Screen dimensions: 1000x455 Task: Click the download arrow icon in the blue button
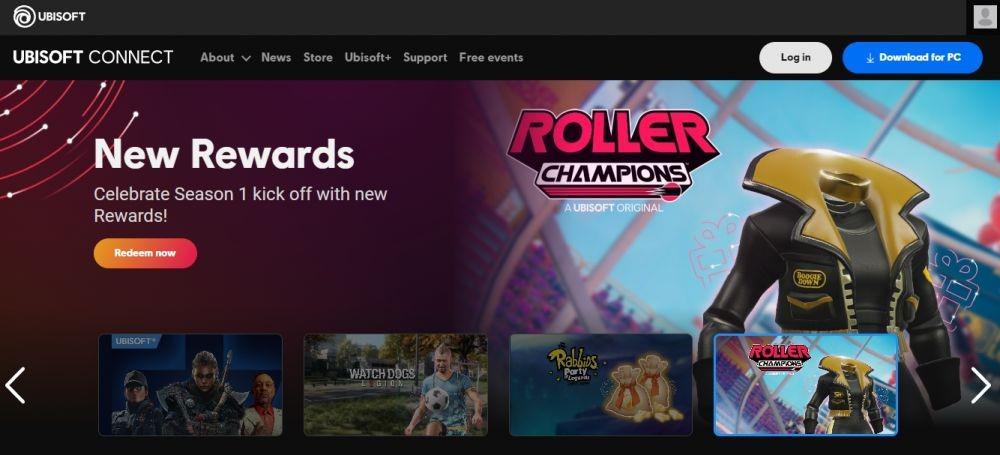pos(869,58)
